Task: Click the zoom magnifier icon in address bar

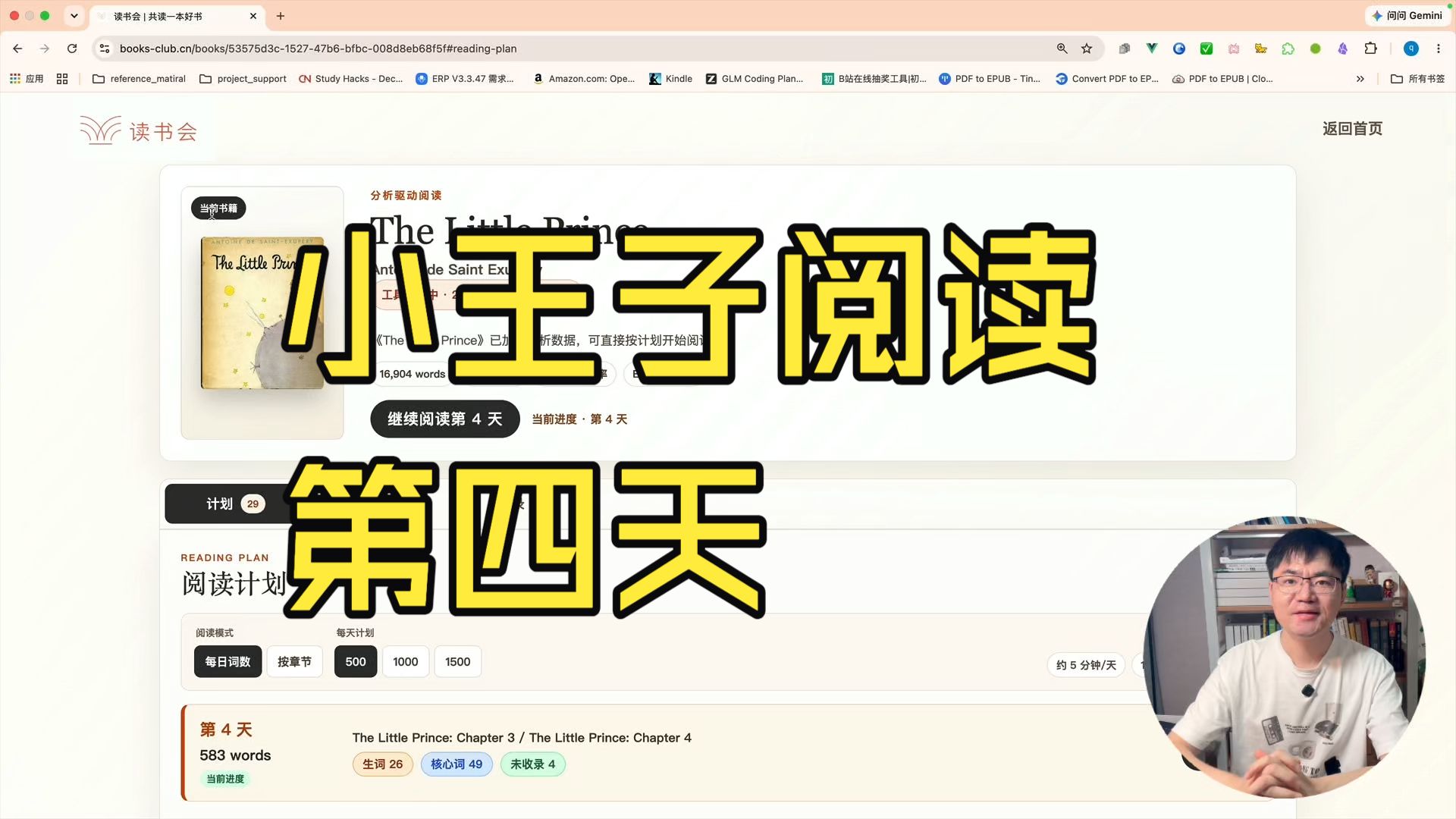Action: click(x=1062, y=49)
